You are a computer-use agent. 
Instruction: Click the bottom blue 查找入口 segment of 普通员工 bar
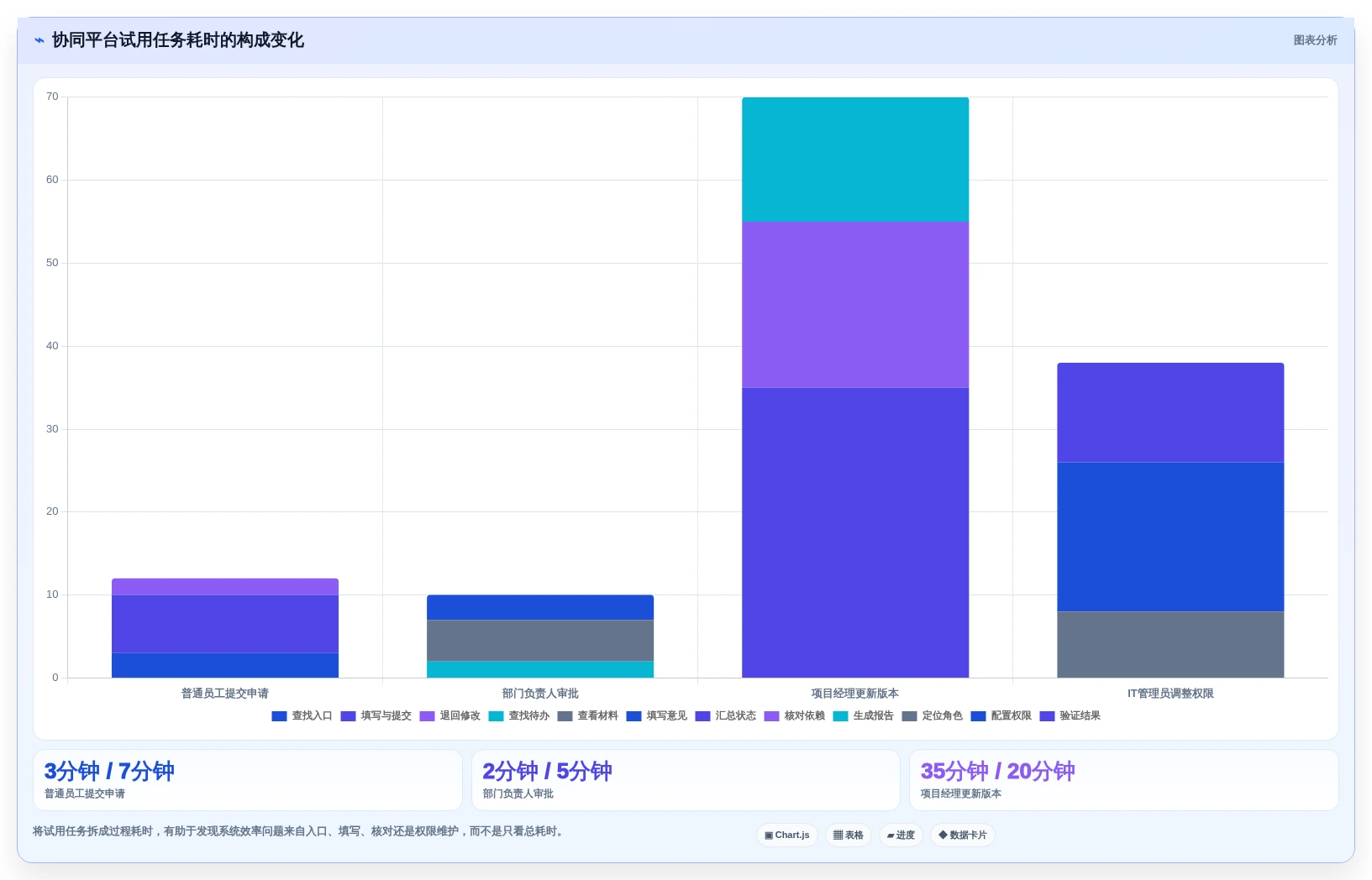tap(225, 665)
